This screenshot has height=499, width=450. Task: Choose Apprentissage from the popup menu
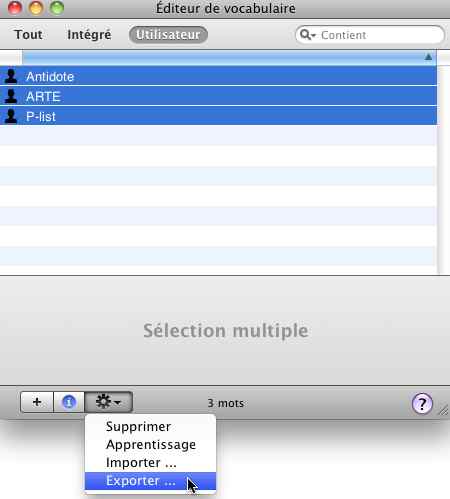(150, 445)
